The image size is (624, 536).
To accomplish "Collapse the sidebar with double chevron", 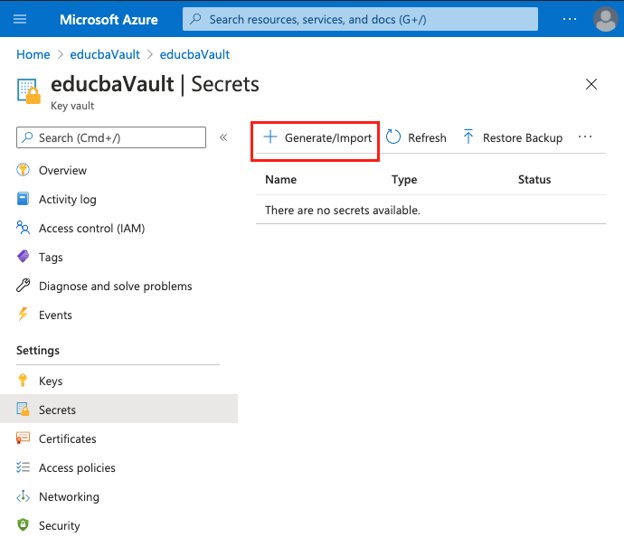I will (224, 138).
